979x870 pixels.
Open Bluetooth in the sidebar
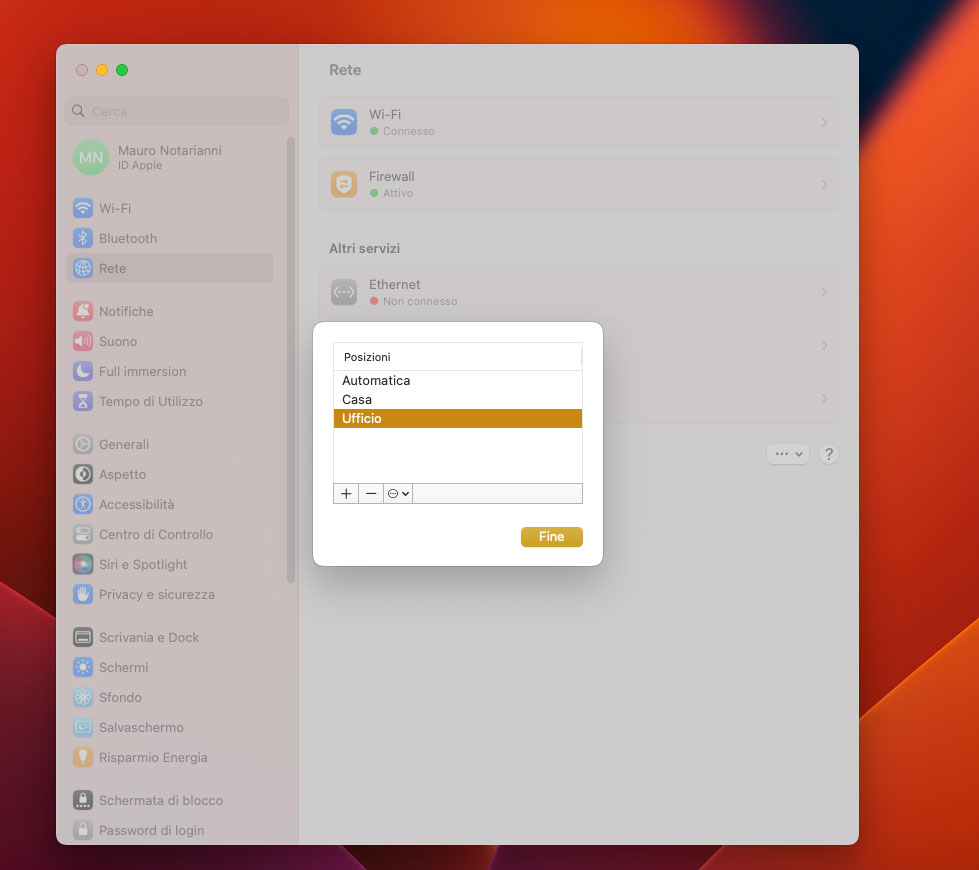point(169,238)
